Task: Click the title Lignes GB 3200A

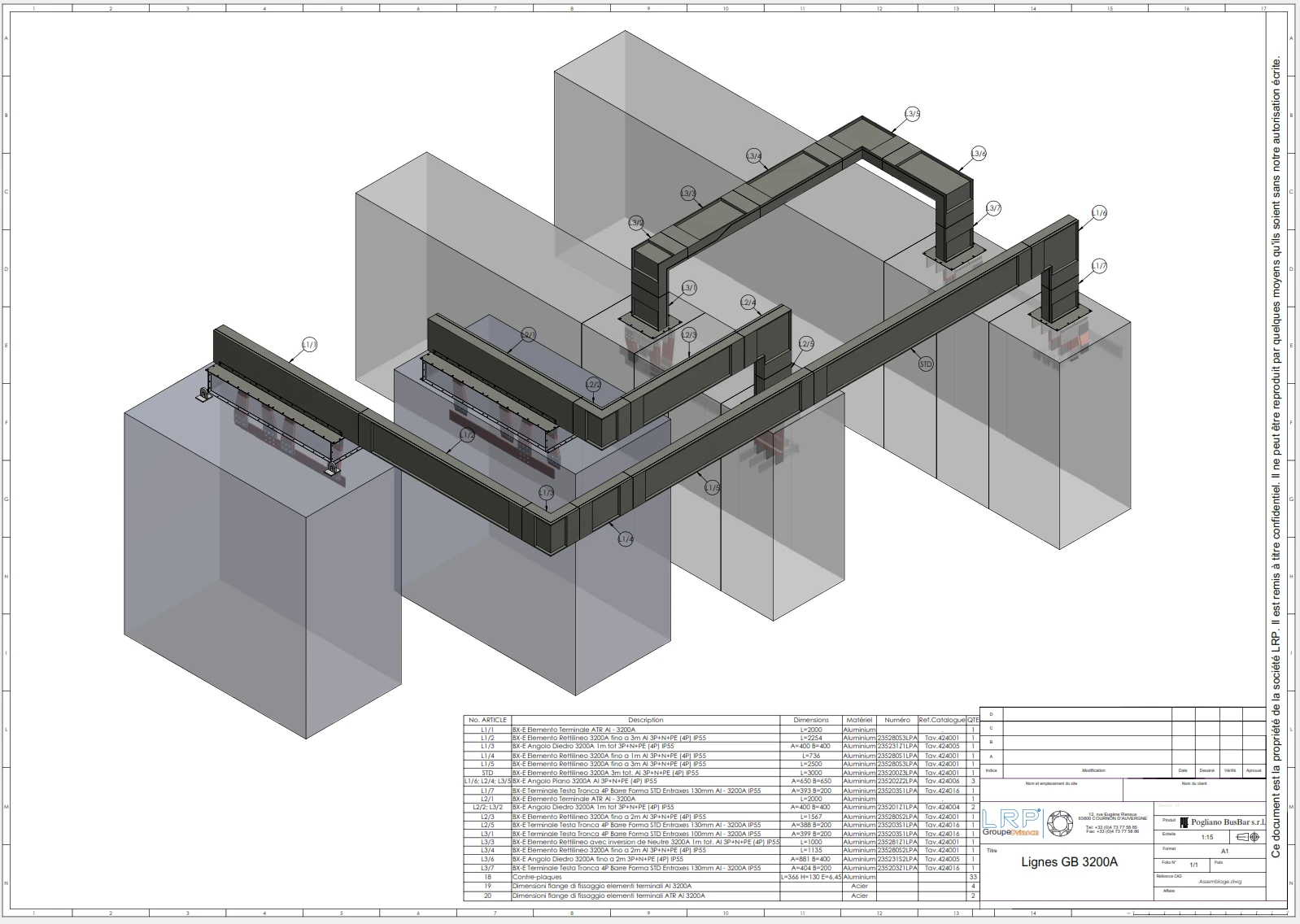Action: point(1069,862)
